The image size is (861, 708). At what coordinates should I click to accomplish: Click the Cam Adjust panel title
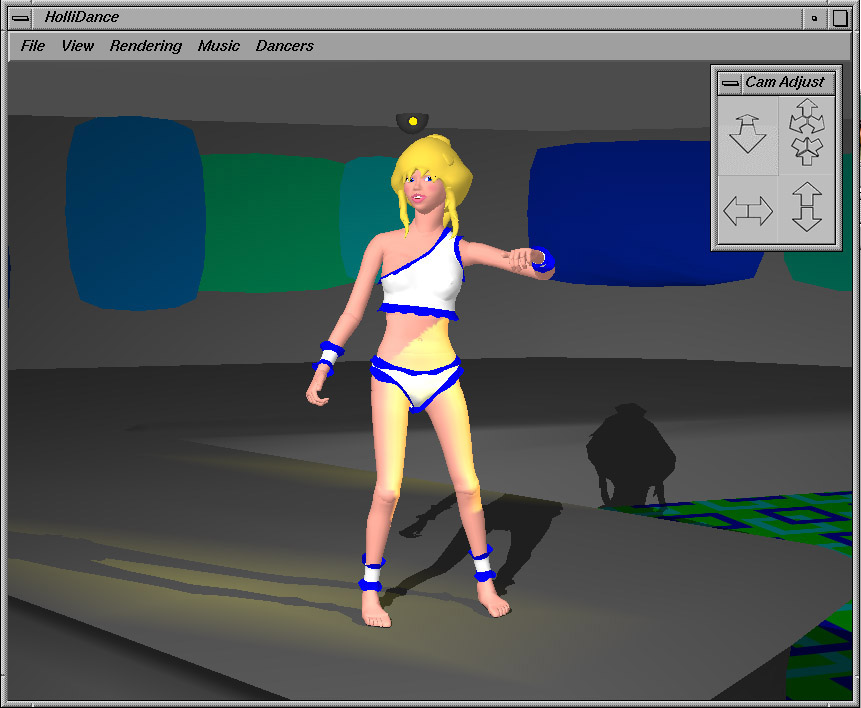pos(785,82)
